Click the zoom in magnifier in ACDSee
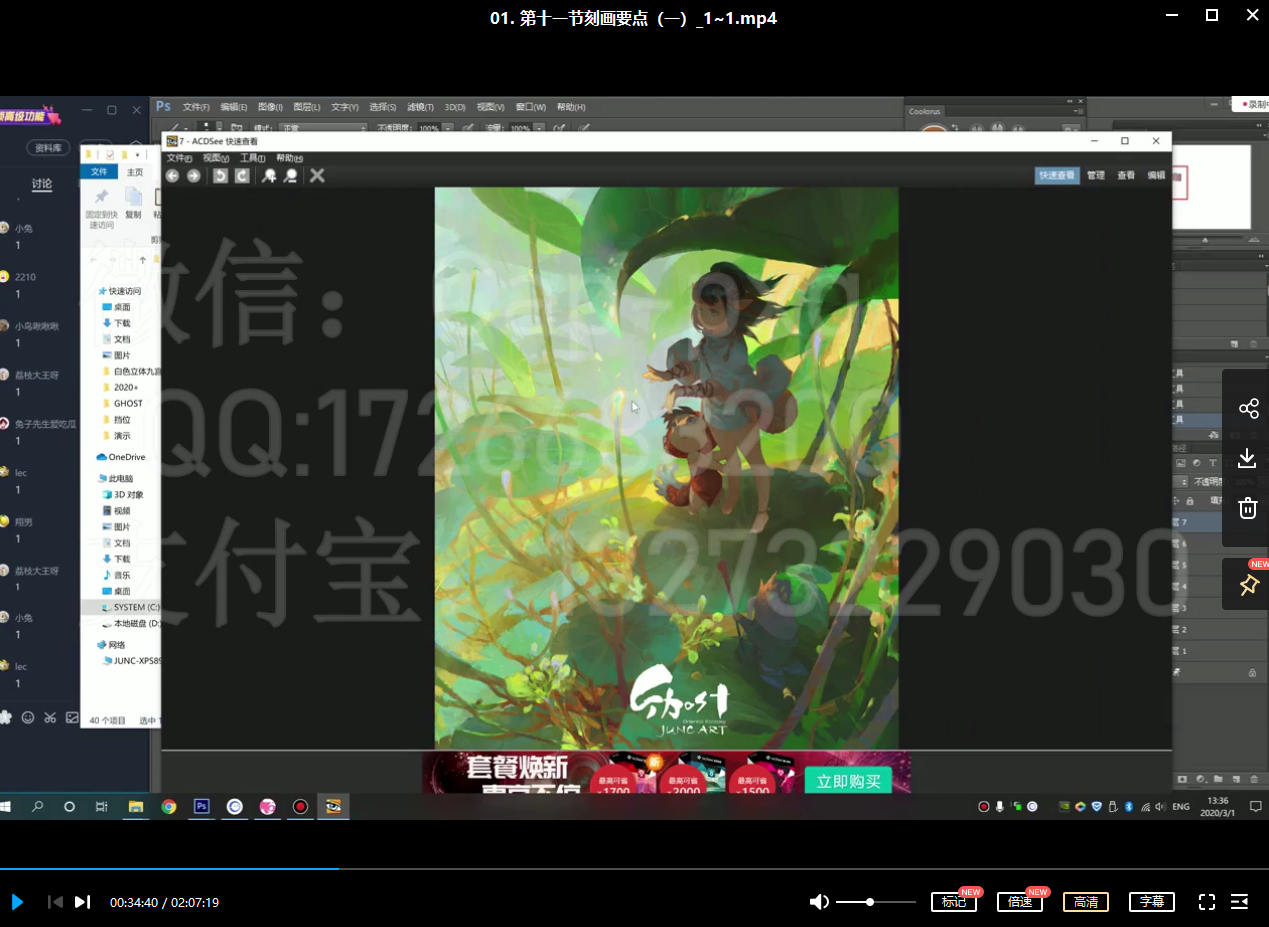Viewport: 1269px width, 927px height. tap(269, 176)
